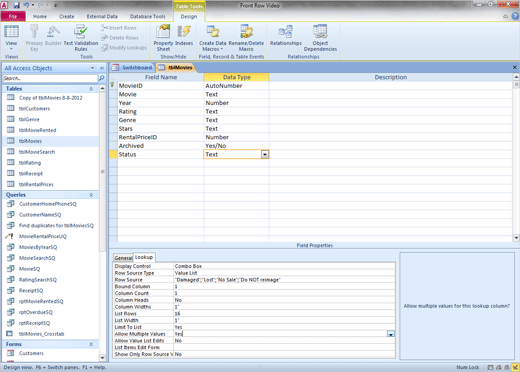520x372 pixels.
Task: Select the Customers form
Action: click(31, 353)
